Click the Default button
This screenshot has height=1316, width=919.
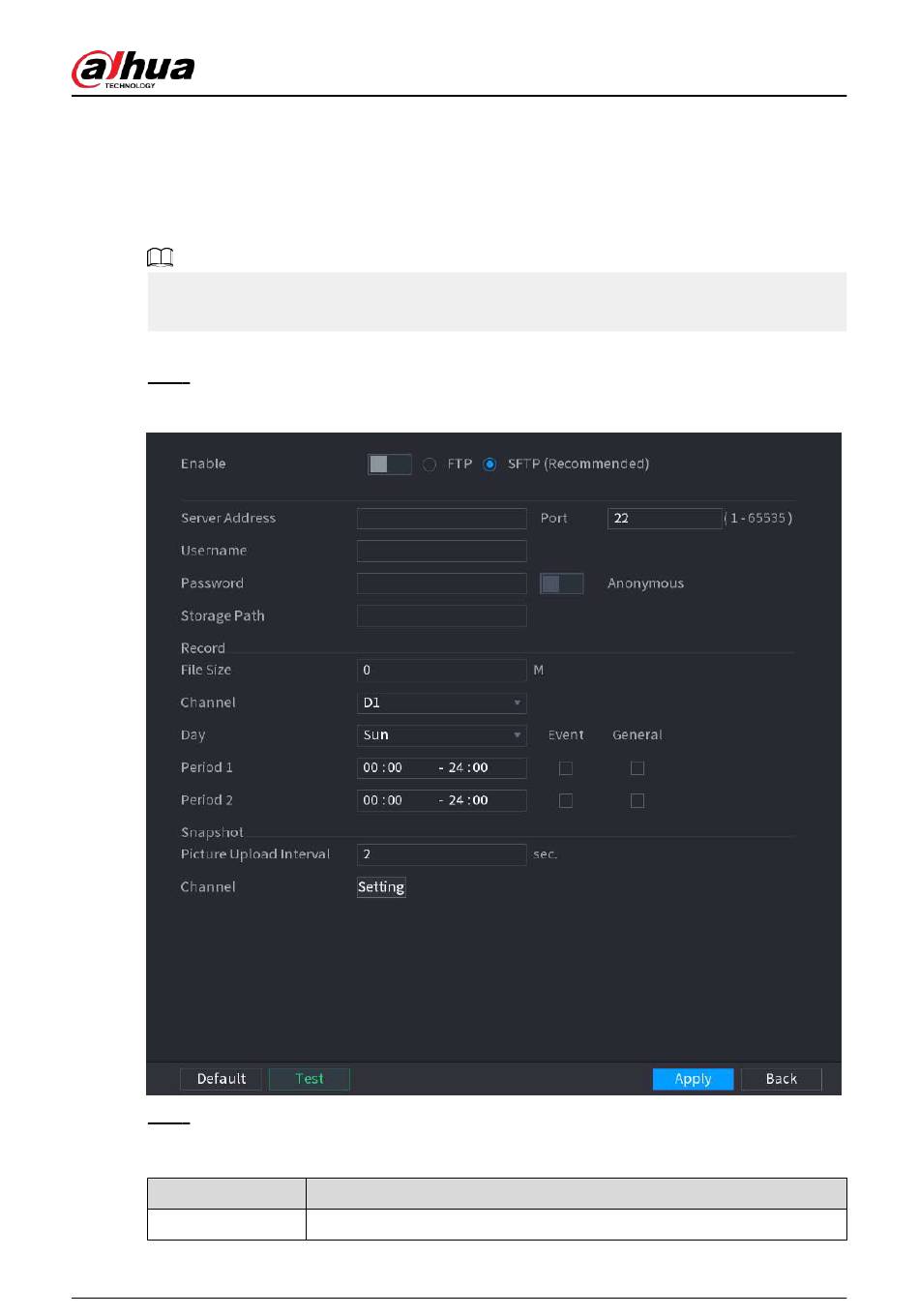tap(222, 1079)
